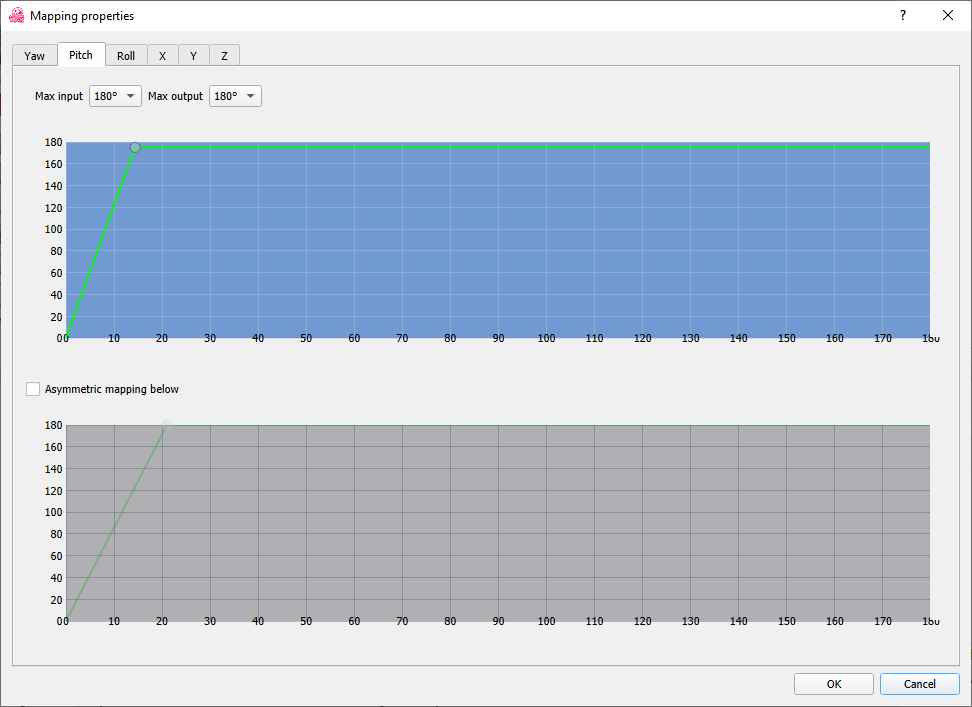This screenshot has width=972, height=707.
Task: Open the Z axis tab
Action: (x=224, y=56)
